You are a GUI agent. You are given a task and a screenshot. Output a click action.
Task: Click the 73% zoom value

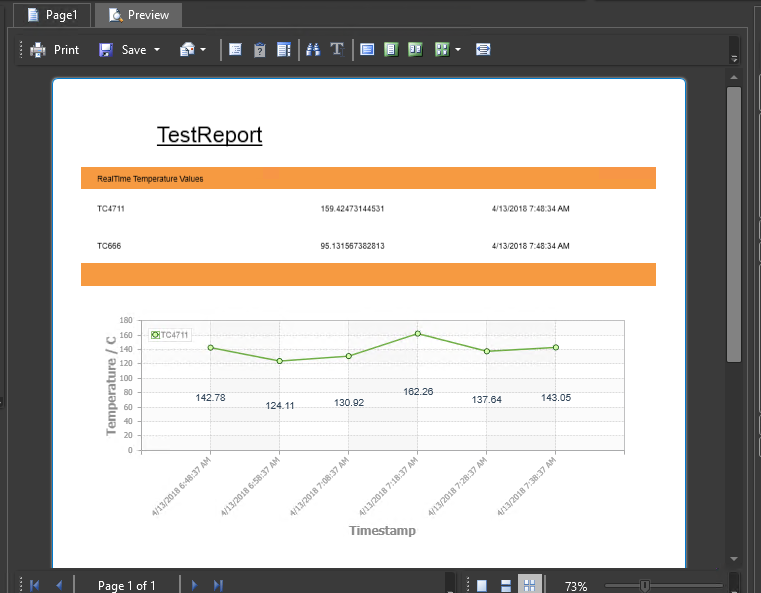pos(576,587)
